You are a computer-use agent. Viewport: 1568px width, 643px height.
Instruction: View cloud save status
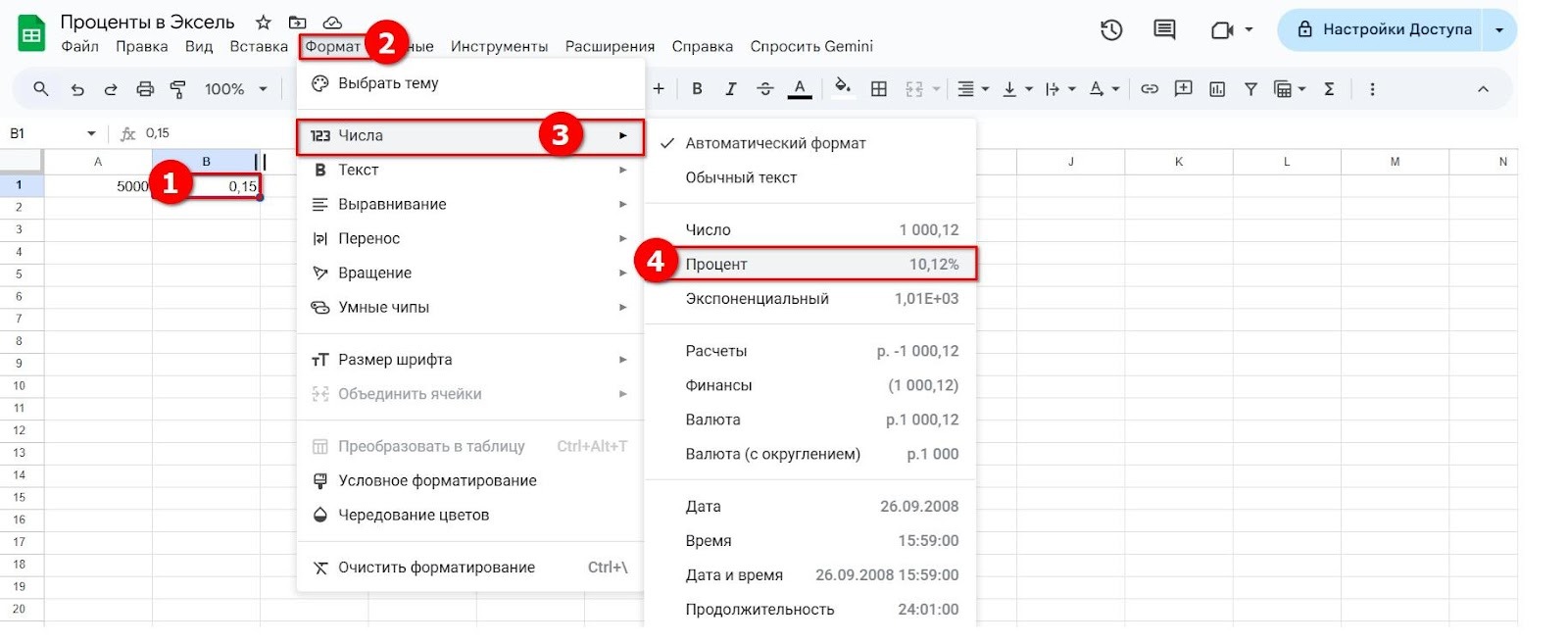[332, 22]
